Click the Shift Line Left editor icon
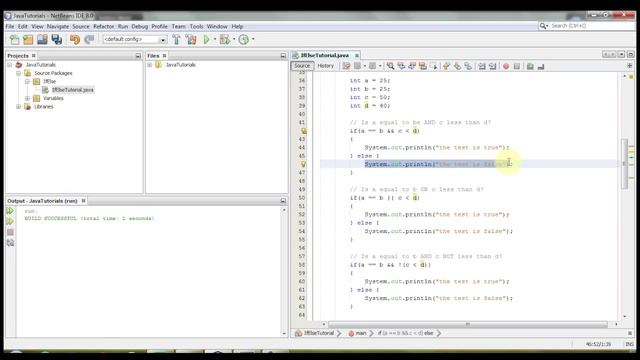 pos(482,66)
